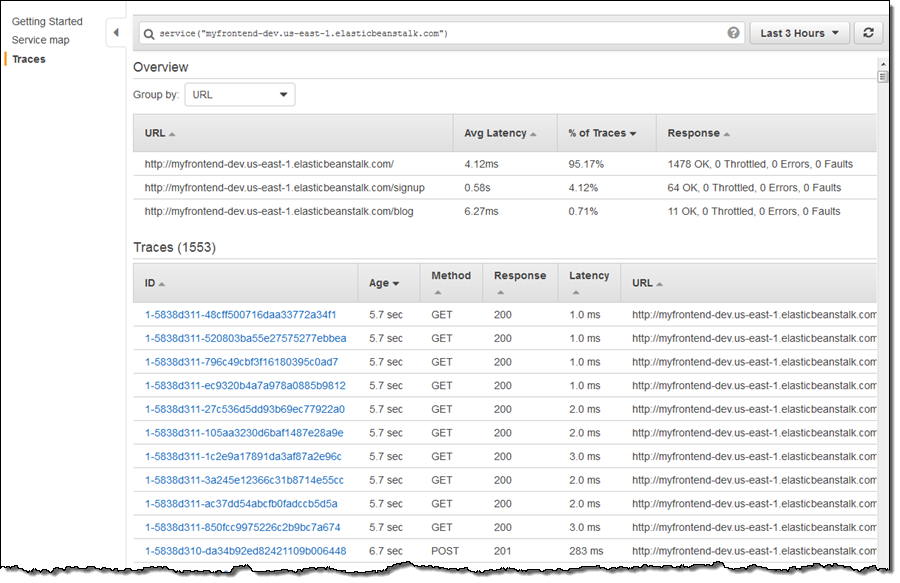Open the Group by URL dropdown
This screenshot has height=583, width=900.
240,95
